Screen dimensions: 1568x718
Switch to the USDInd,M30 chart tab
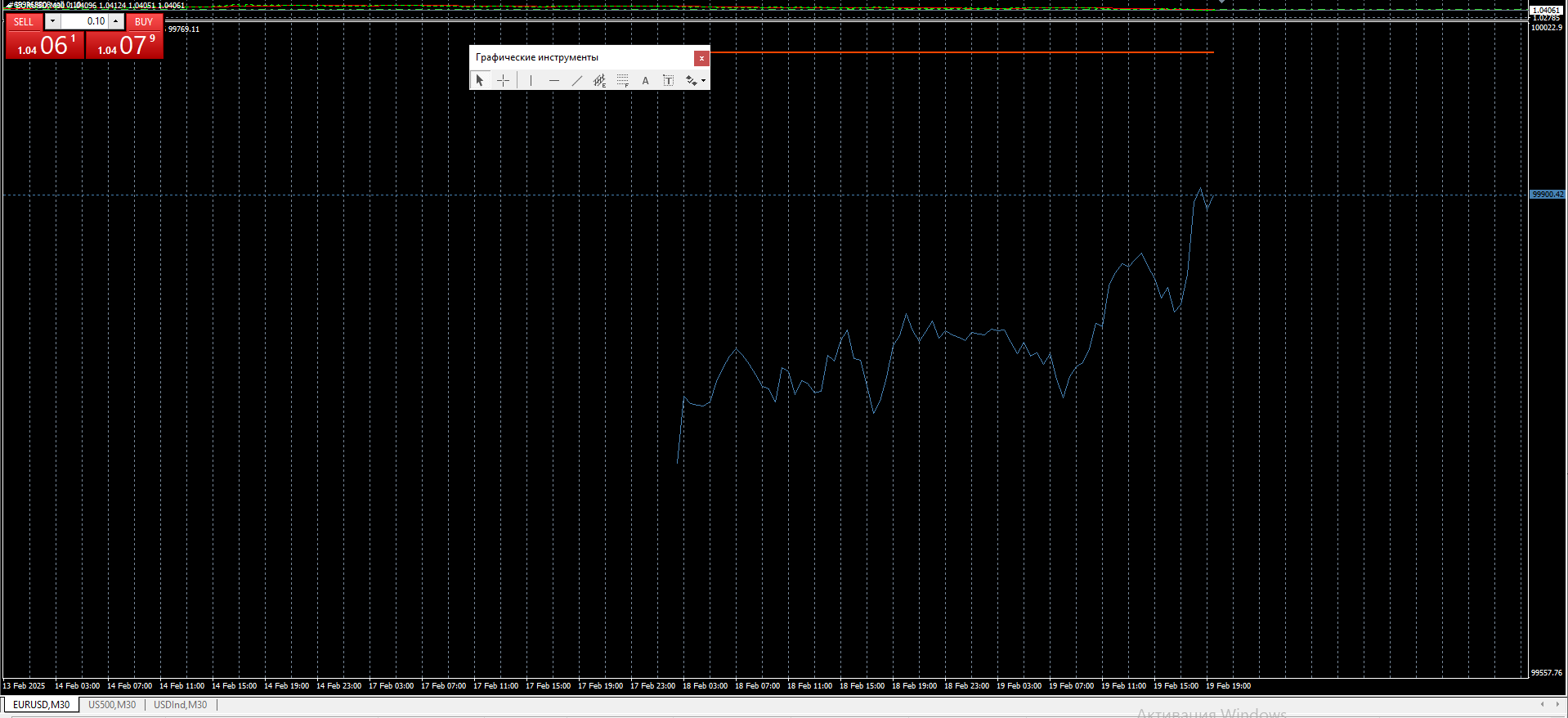tap(181, 705)
